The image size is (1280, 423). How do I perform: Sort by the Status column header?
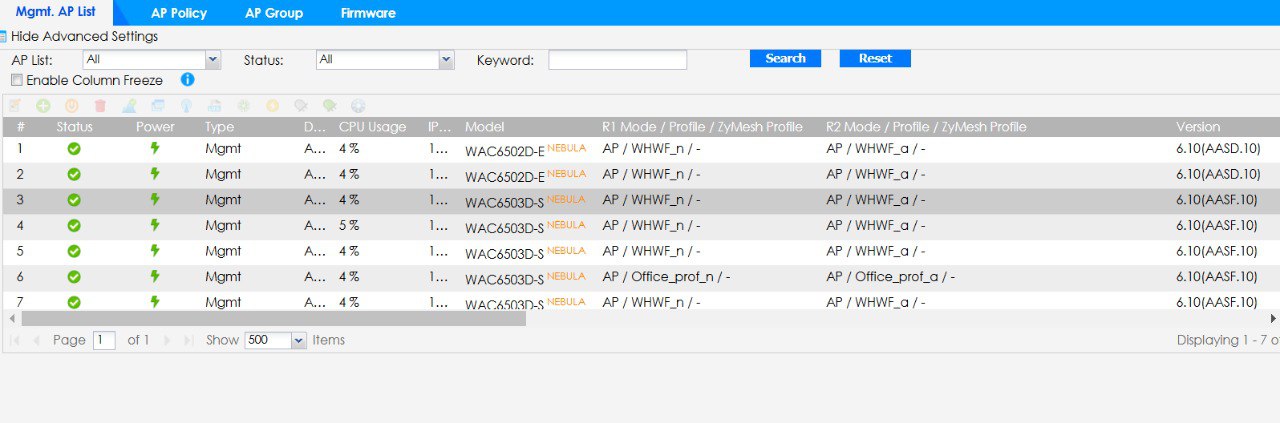(74, 127)
